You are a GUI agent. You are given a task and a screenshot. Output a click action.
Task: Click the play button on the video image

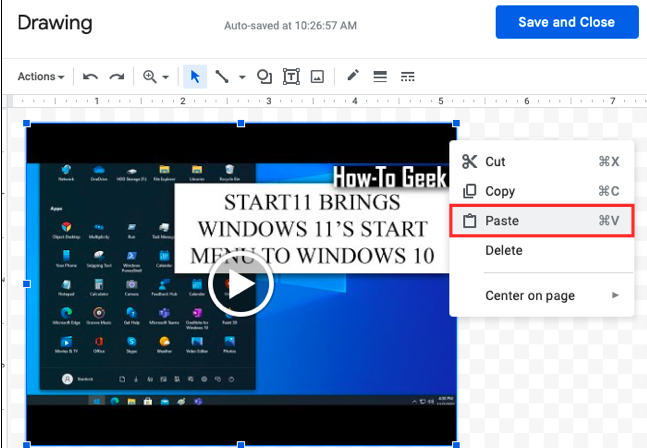click(x=241, y=284)
